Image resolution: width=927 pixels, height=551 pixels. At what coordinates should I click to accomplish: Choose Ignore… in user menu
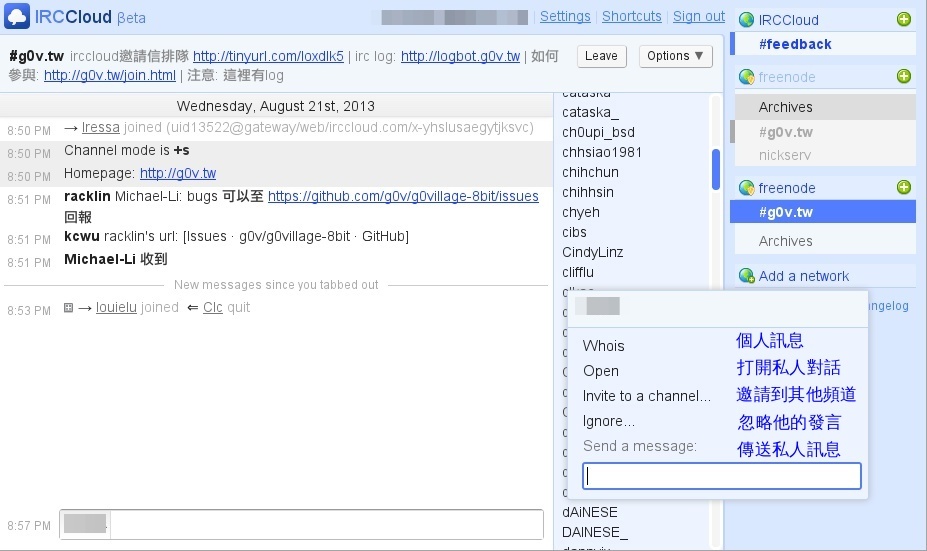[x=609, y=421]
